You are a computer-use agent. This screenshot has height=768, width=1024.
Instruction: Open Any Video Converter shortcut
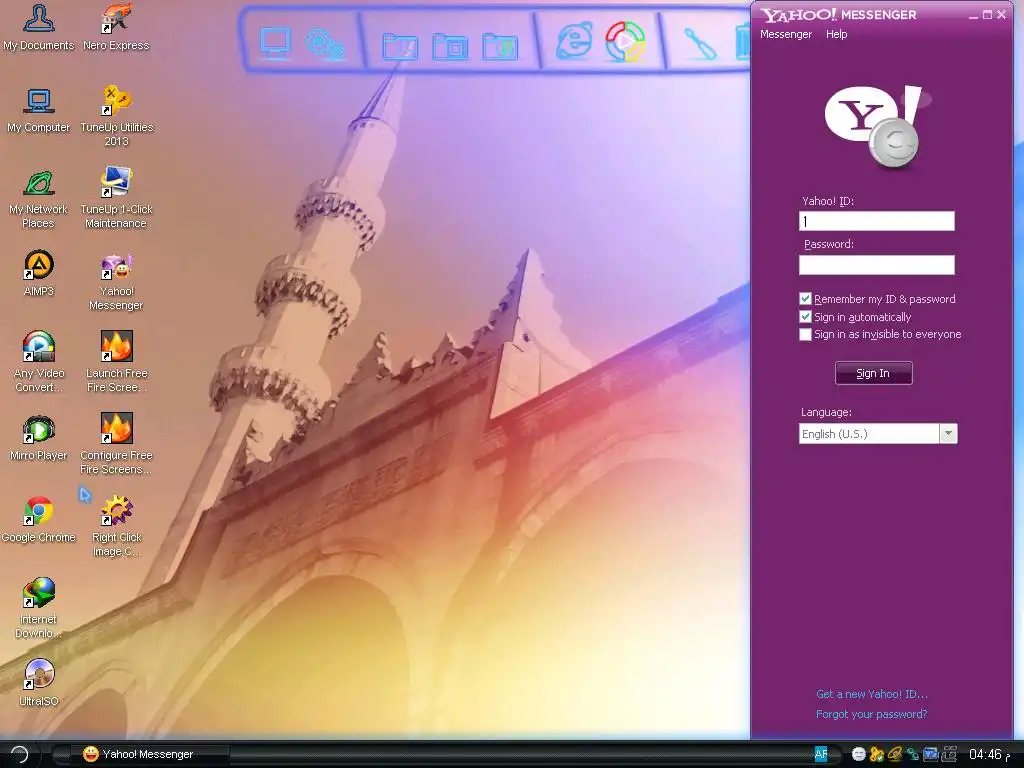point(39,362)
